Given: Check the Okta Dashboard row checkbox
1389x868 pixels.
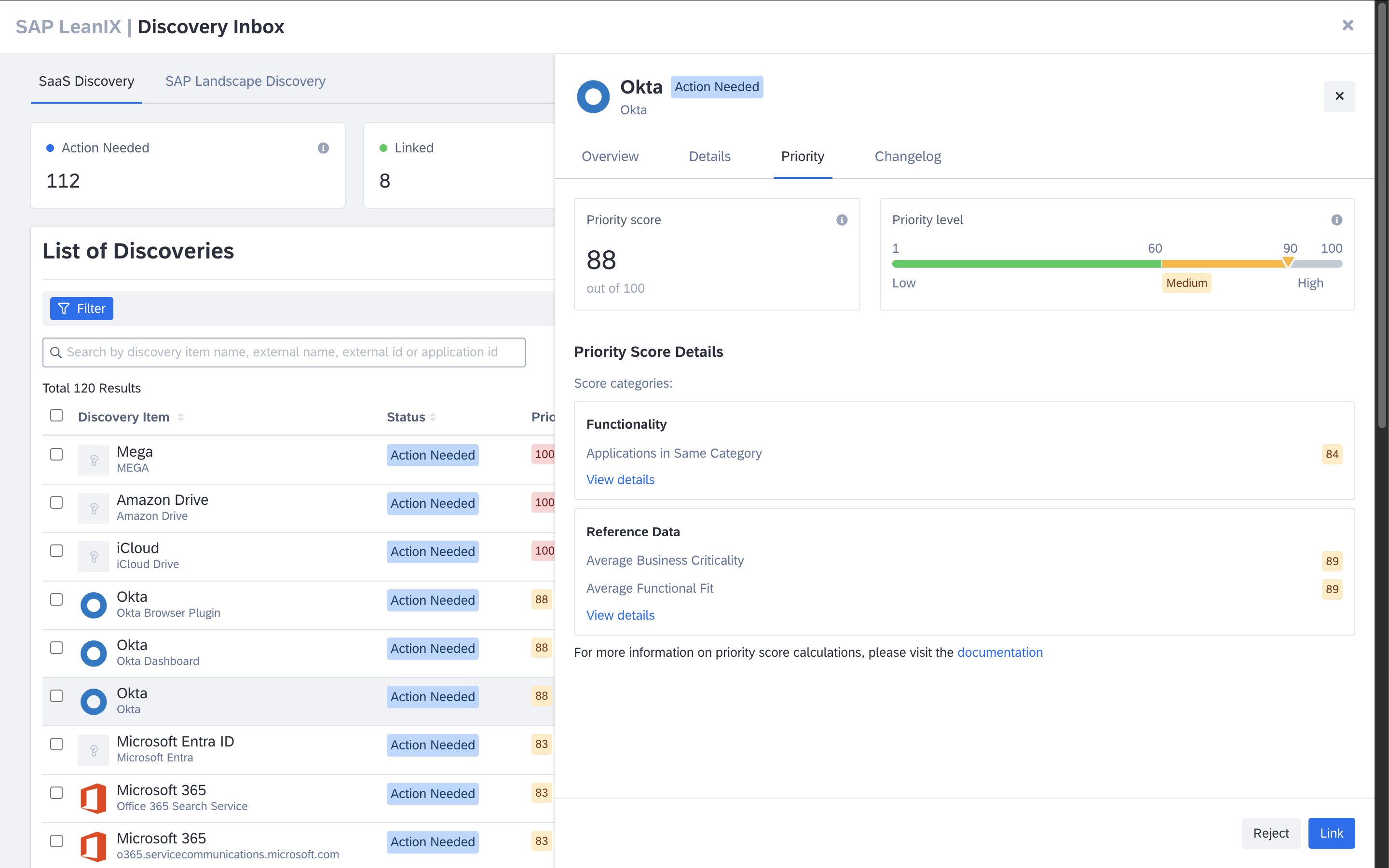Looking at the screenshot, I should click(x=56, y=648).
